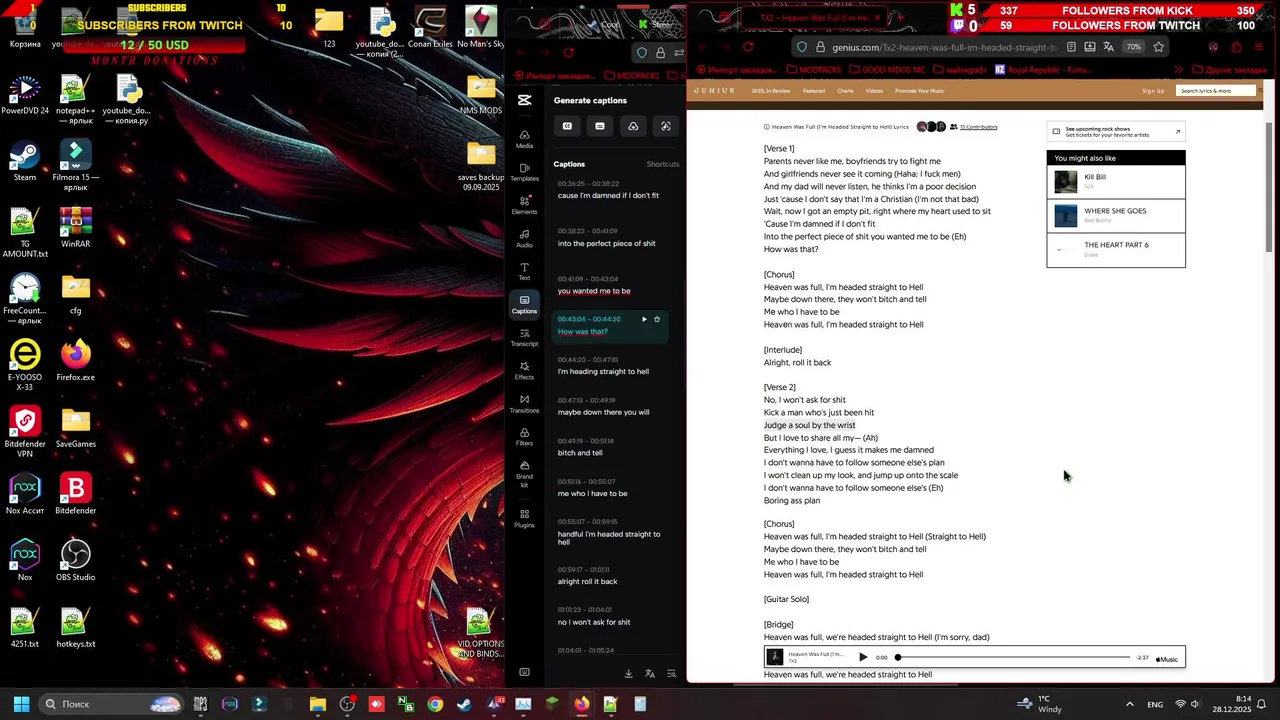Open the Transitions panel in CapCut
Screen dimensions: 1280x720
(x=524, y=403)
